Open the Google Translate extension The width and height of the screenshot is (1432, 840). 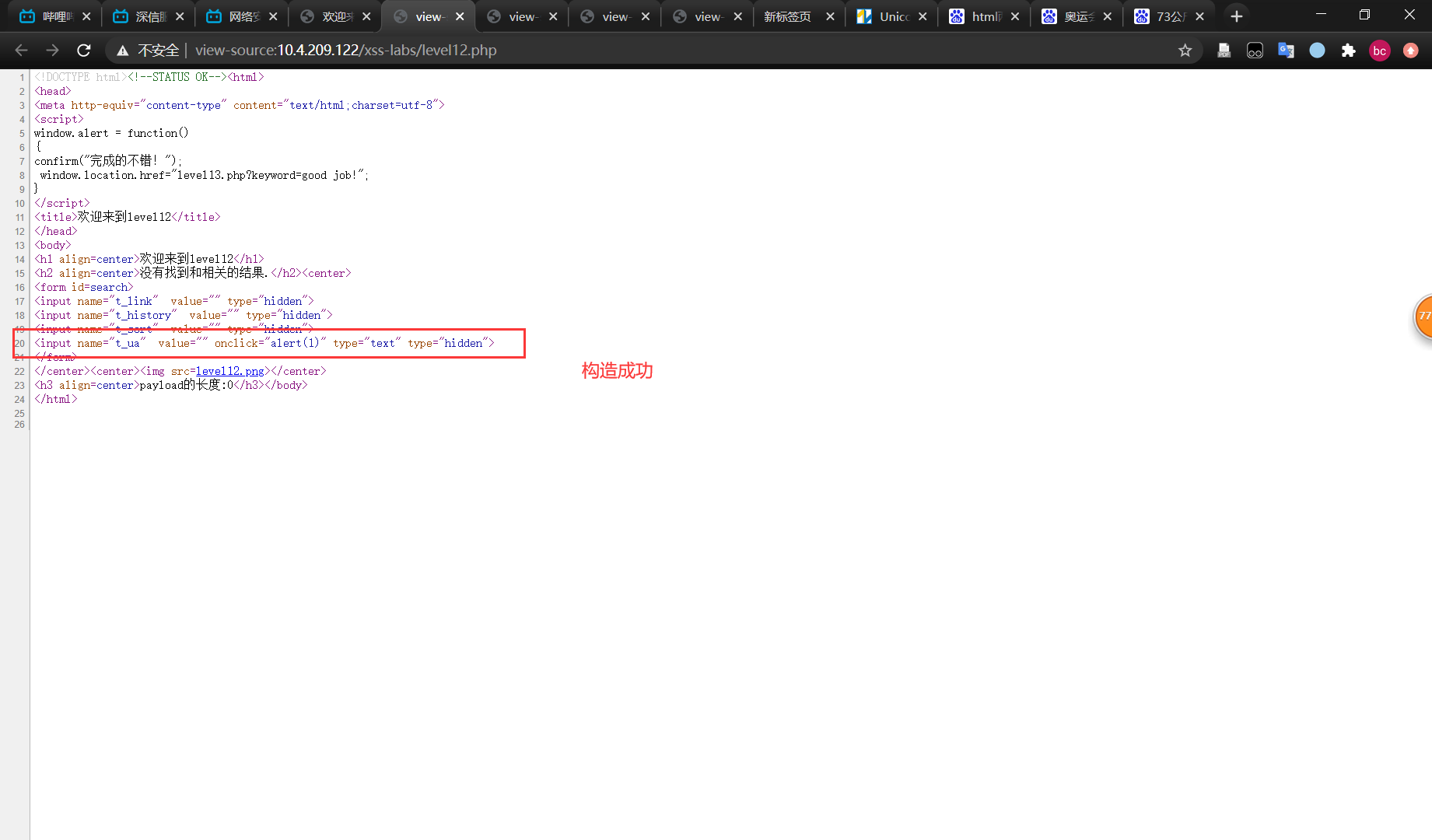point(1286,51)
